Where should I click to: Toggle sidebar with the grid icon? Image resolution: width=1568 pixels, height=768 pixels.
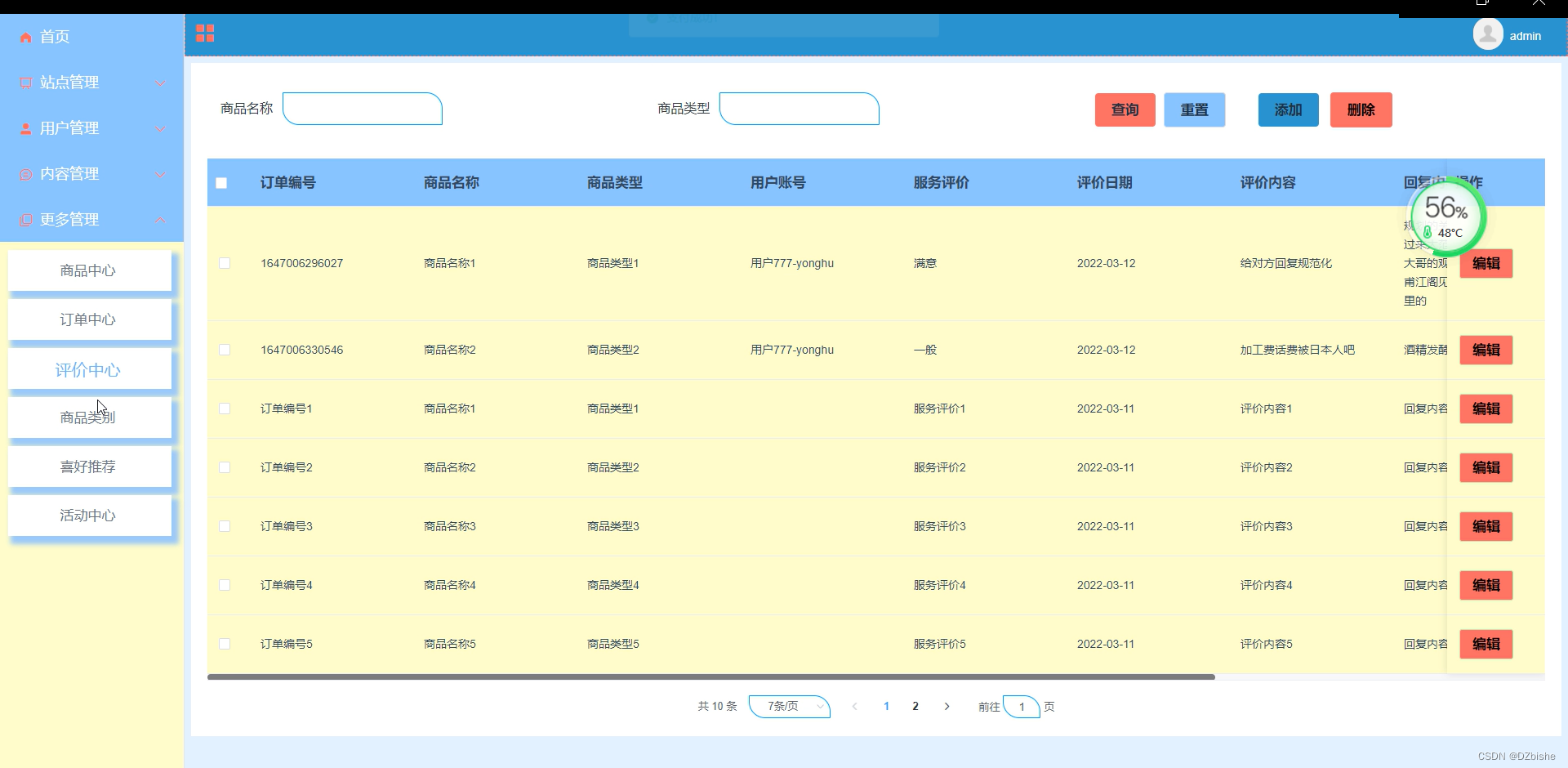pyautogui.click(x=205, y=33)
